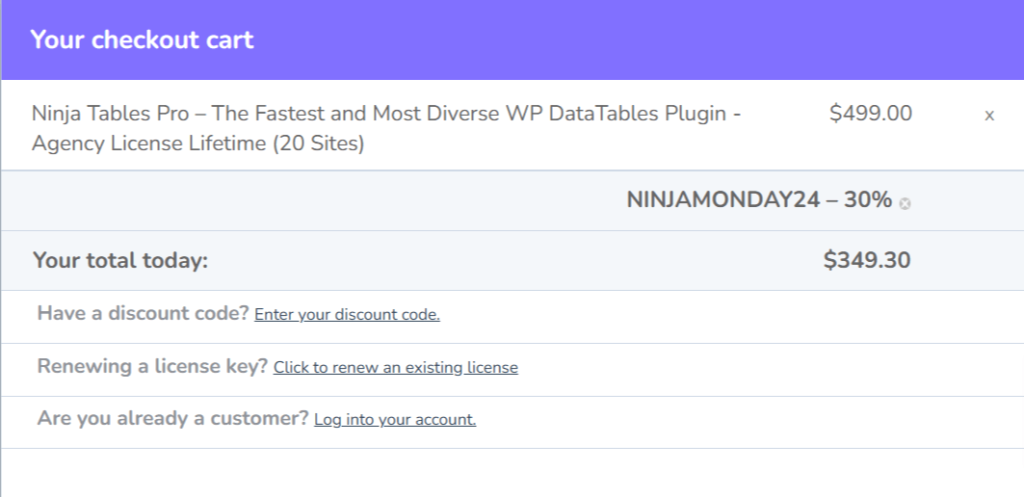Open the 'Enter your discount code' link
This screenshot has height=497, width=1024.
(347, 315)
